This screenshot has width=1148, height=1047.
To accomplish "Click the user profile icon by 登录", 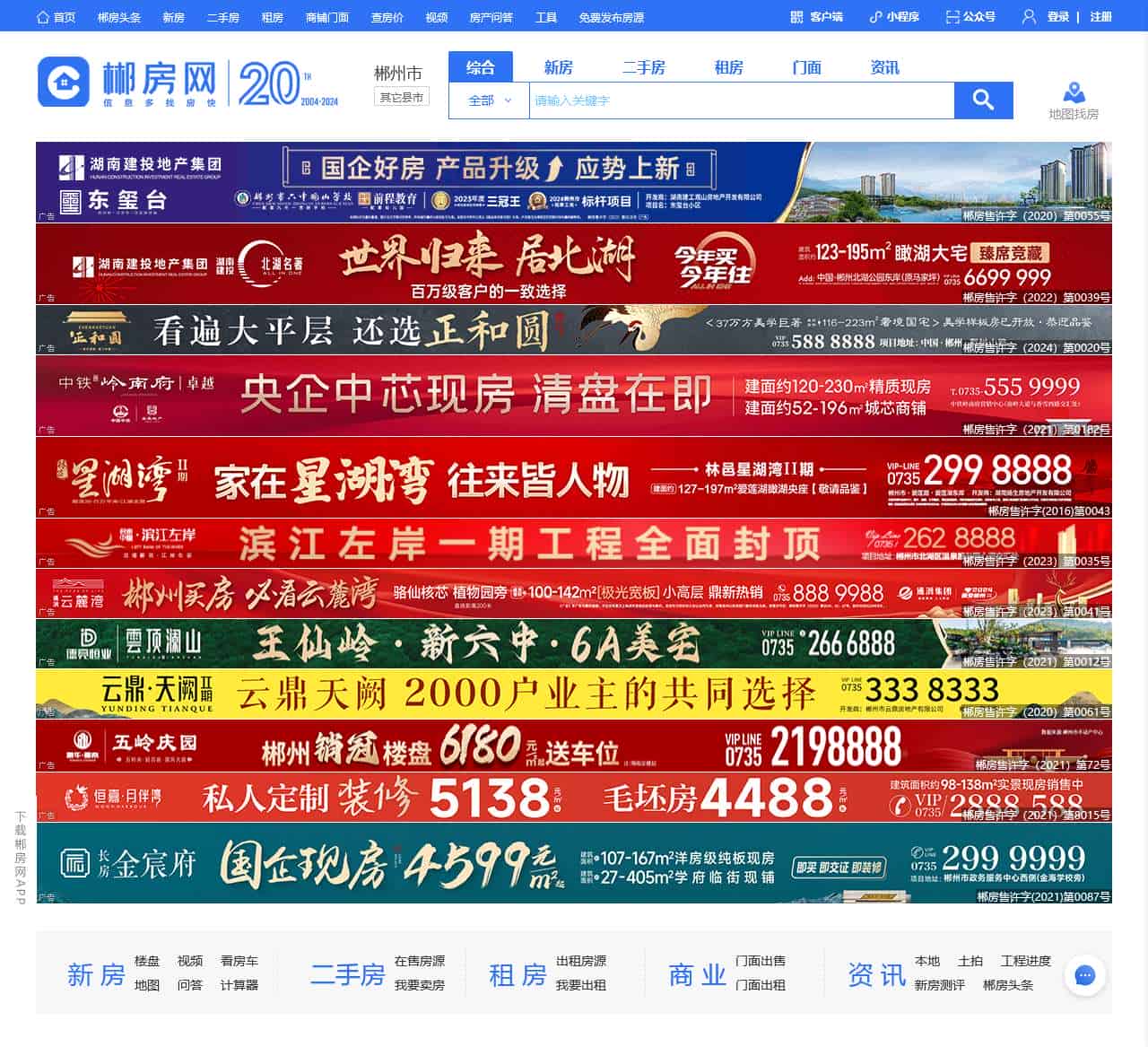I will click(1030, 17).
